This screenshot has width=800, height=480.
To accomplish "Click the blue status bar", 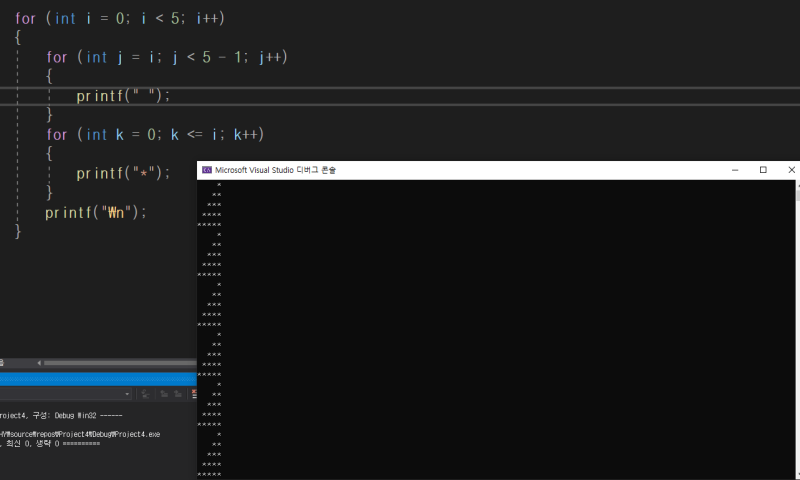I will coord(98,379).
